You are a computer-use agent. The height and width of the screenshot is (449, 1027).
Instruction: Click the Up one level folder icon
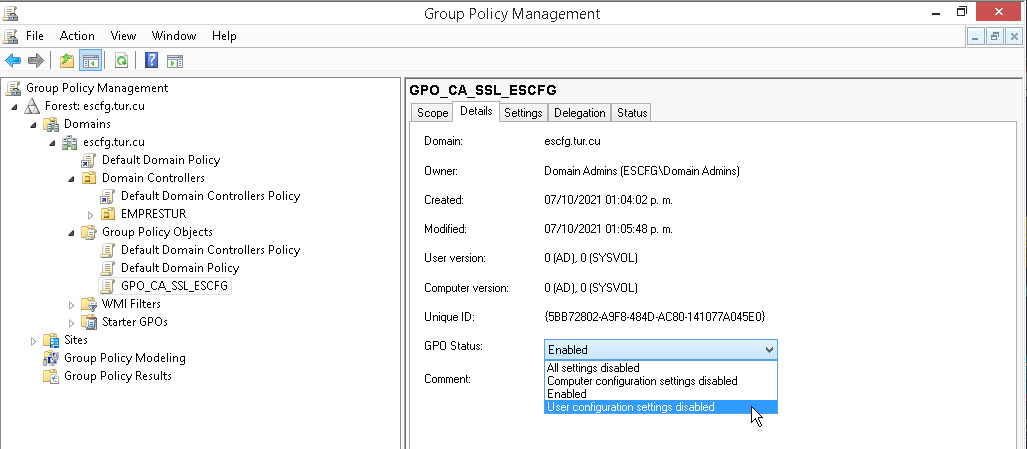click(67, 61)
